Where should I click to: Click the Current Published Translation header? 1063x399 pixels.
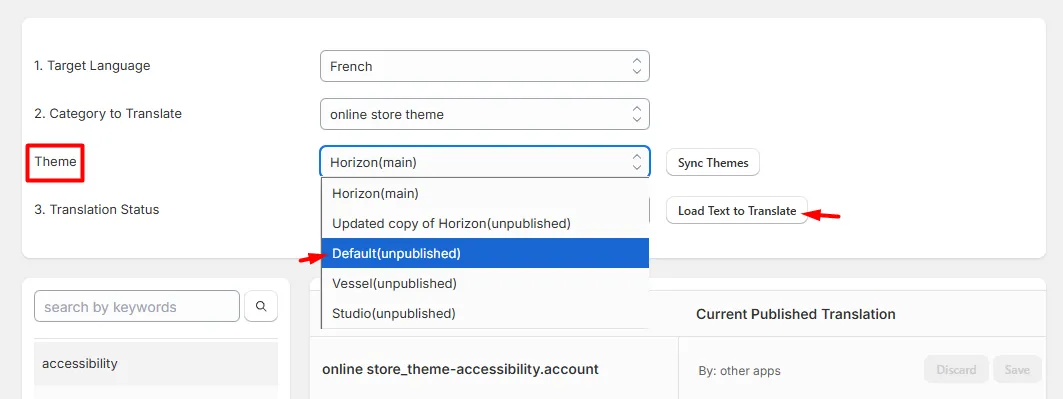click(796, 314)
